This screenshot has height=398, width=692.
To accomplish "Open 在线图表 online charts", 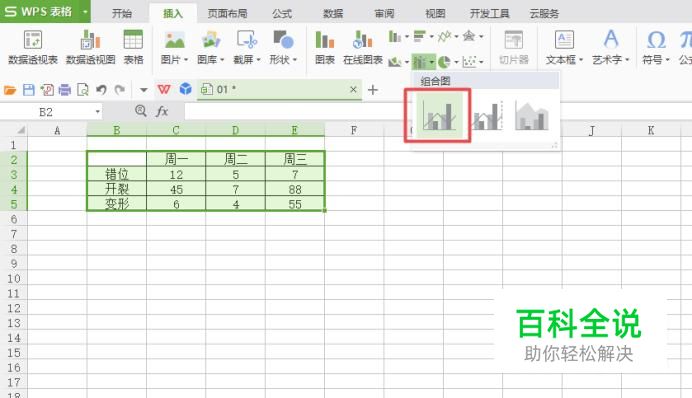I will coord(362,47).
